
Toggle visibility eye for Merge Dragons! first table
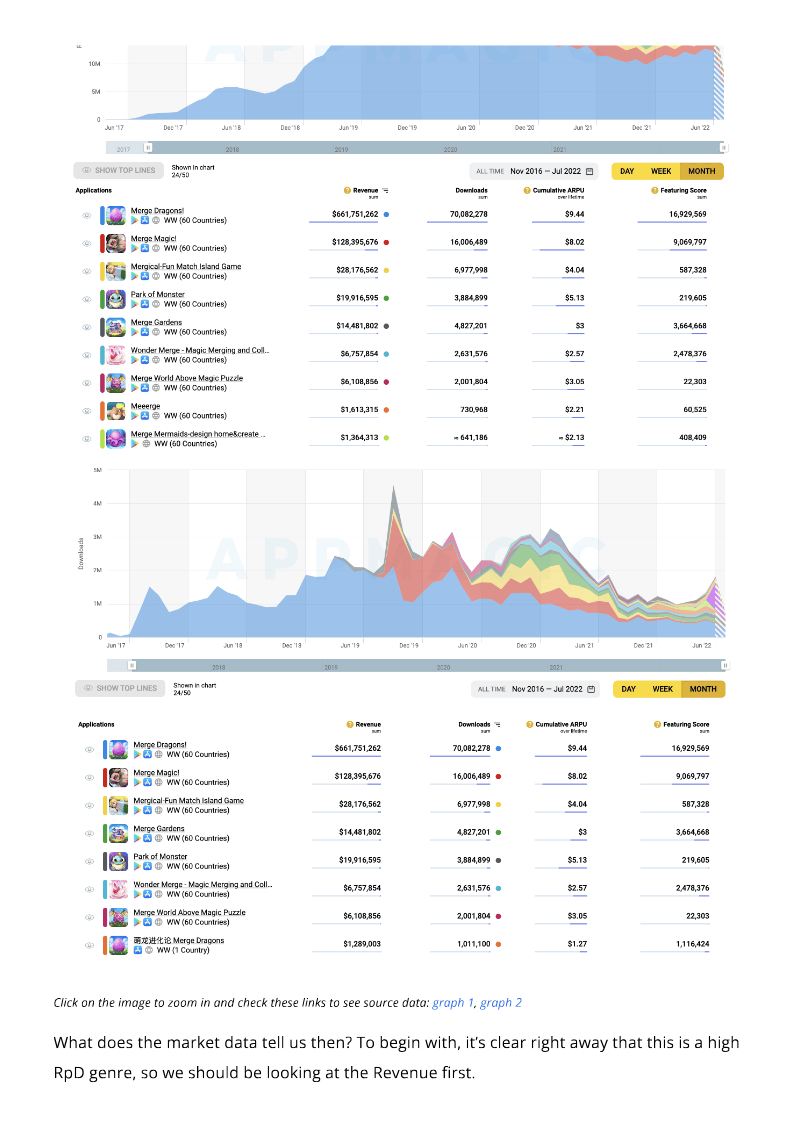point(87,216)
